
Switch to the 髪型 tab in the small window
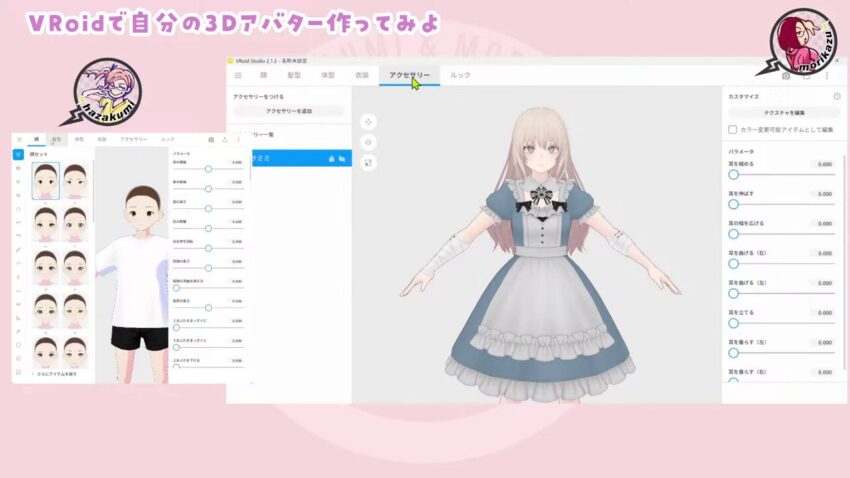click(x=56, y=139)
